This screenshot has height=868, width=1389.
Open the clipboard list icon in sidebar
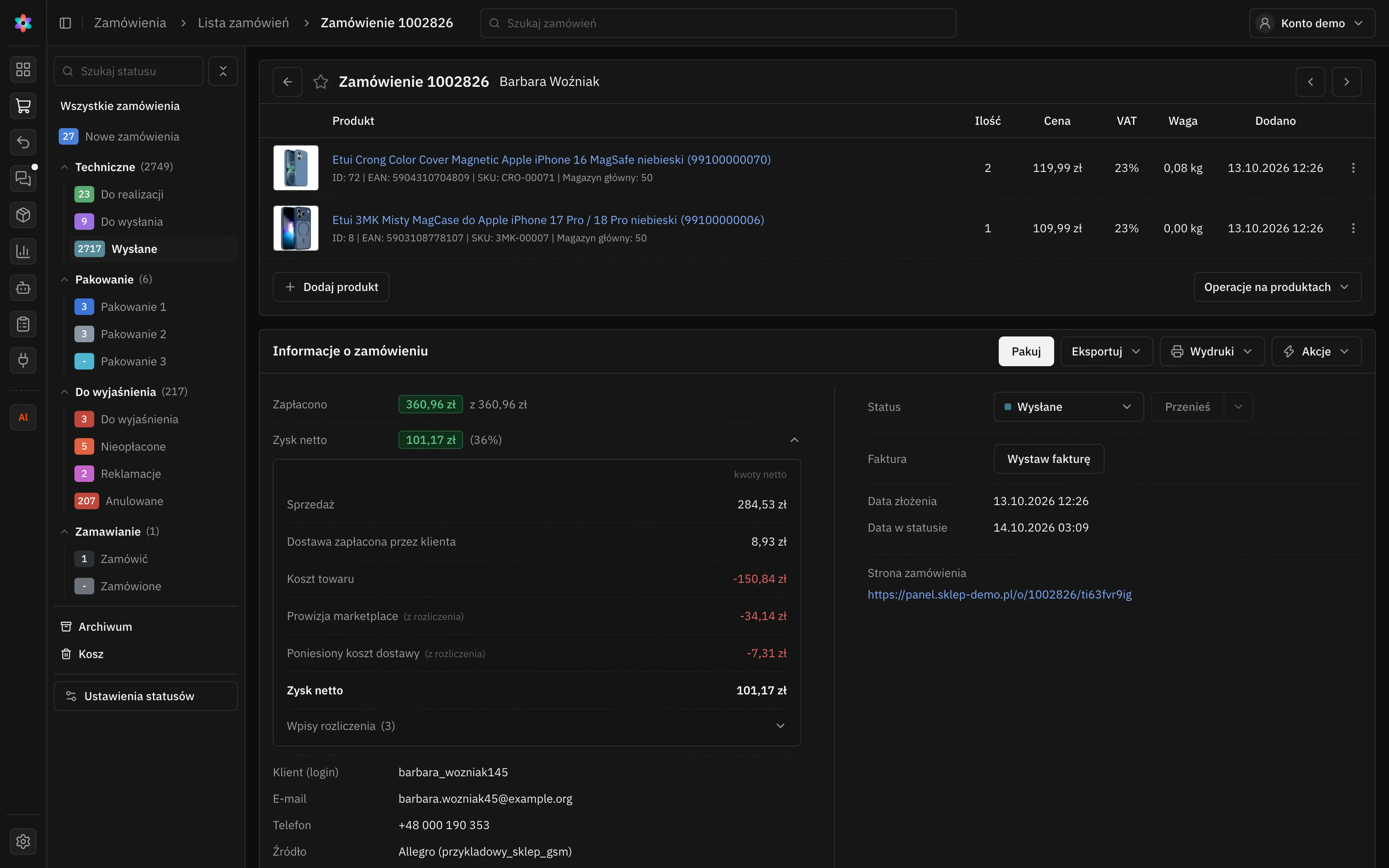coord(23,324)
